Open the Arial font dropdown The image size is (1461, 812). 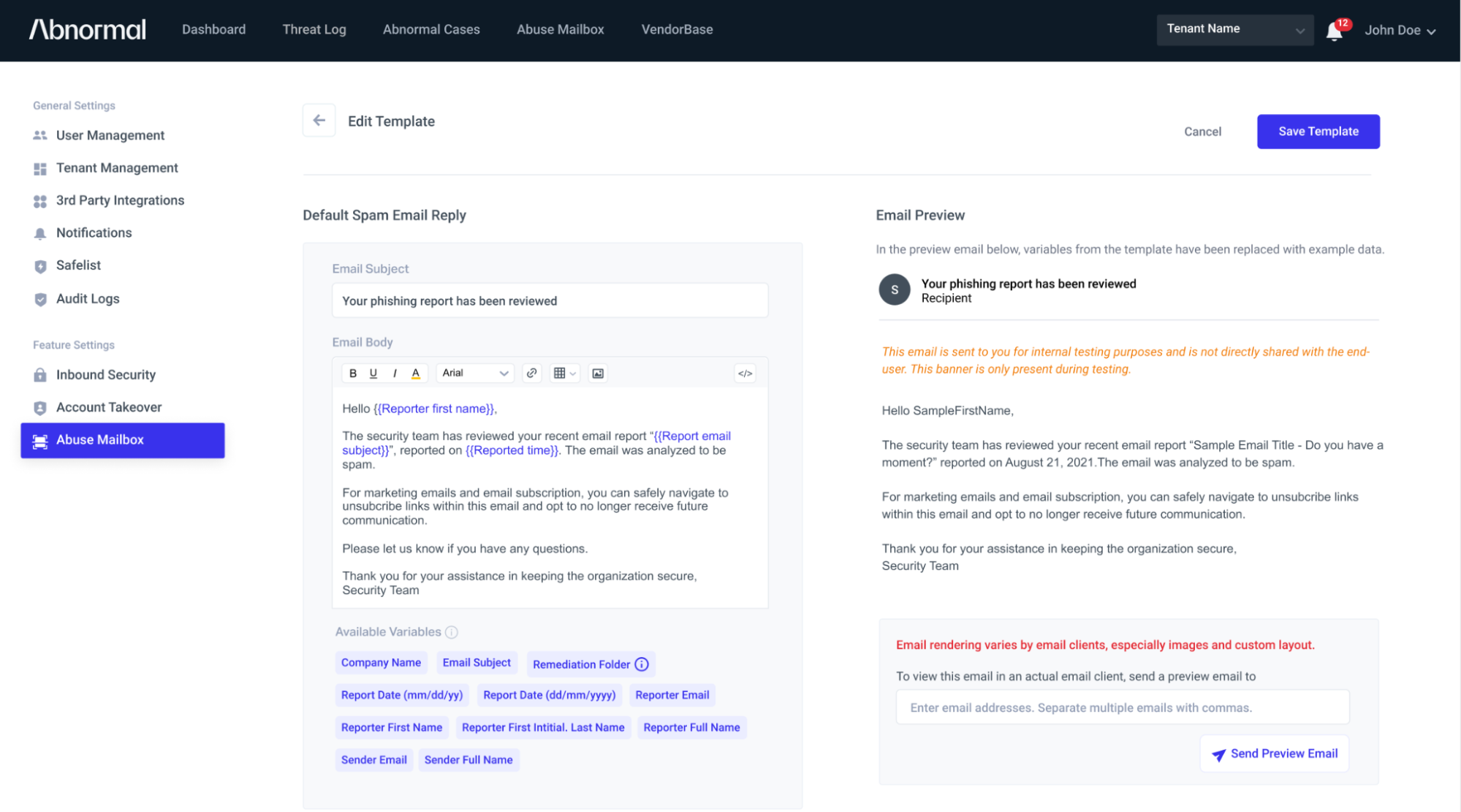475,373
